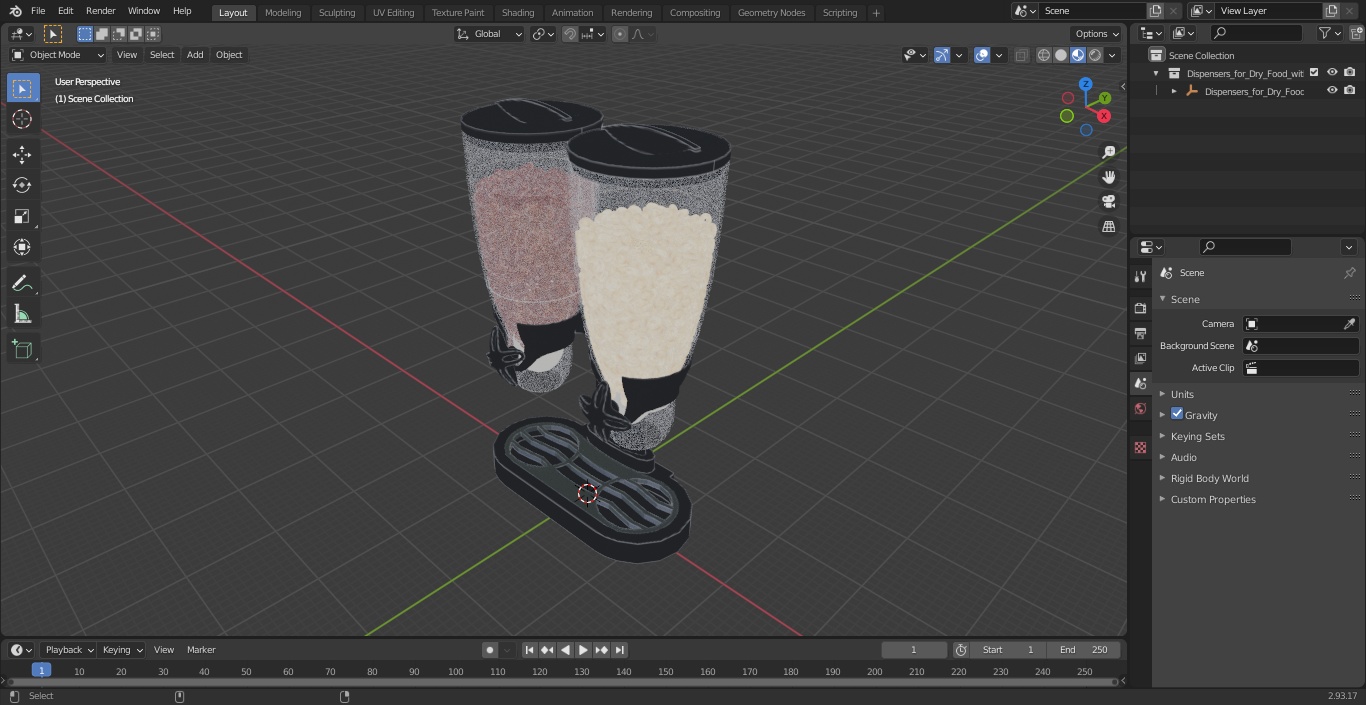Open the viewport Add menu
Screen dimensions: 1366x705
[195, 55]
